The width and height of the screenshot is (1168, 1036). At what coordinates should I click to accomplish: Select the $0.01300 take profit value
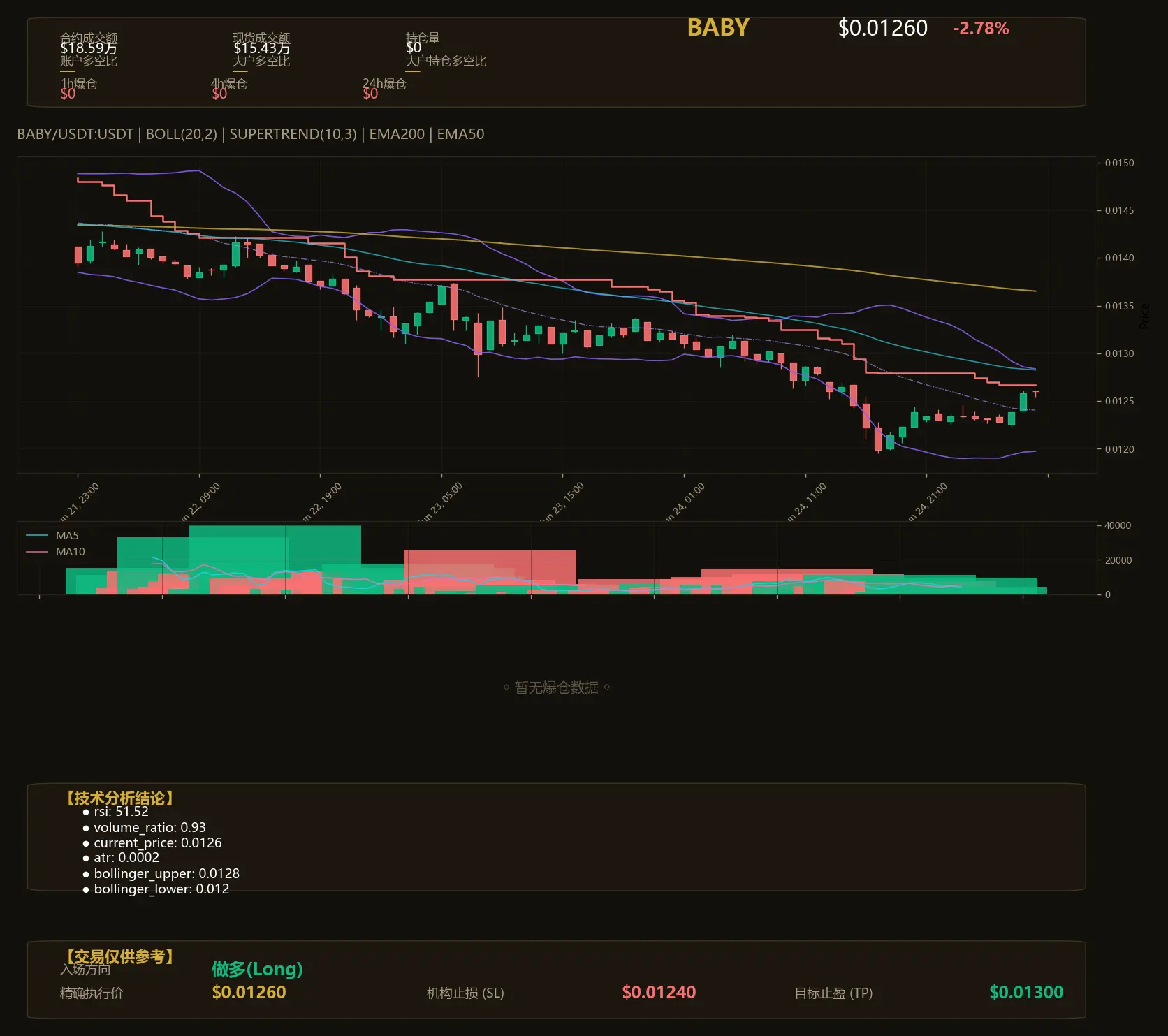[x=1026, y=992]
